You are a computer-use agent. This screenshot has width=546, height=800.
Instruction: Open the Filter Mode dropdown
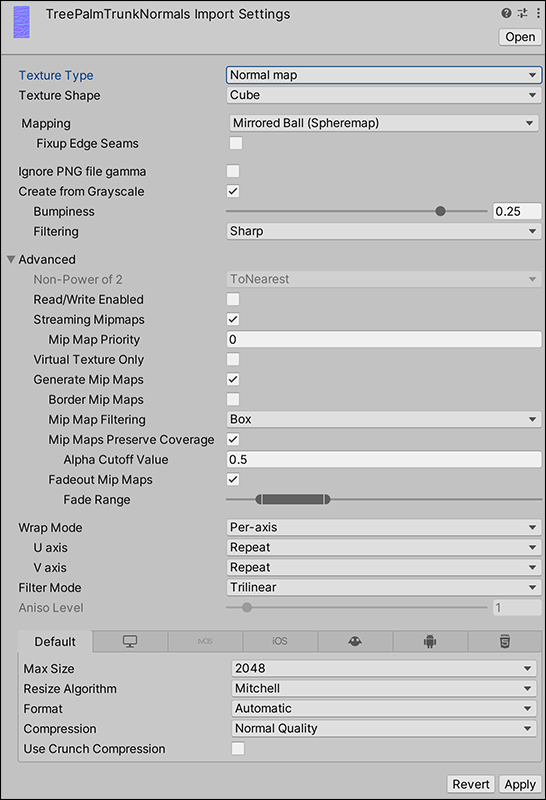click(x=384, y=587)
